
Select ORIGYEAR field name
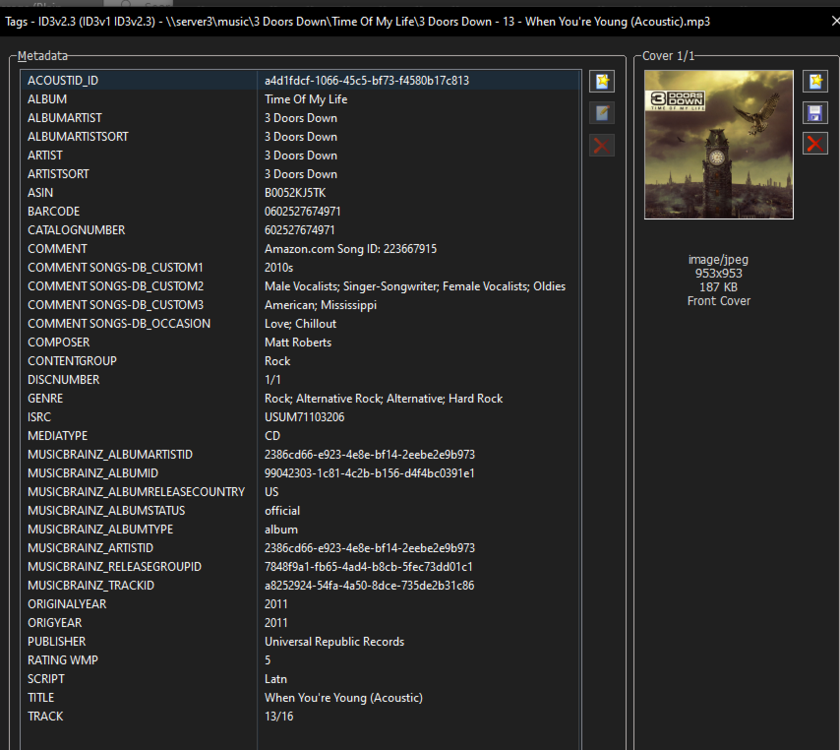(55, 623)
